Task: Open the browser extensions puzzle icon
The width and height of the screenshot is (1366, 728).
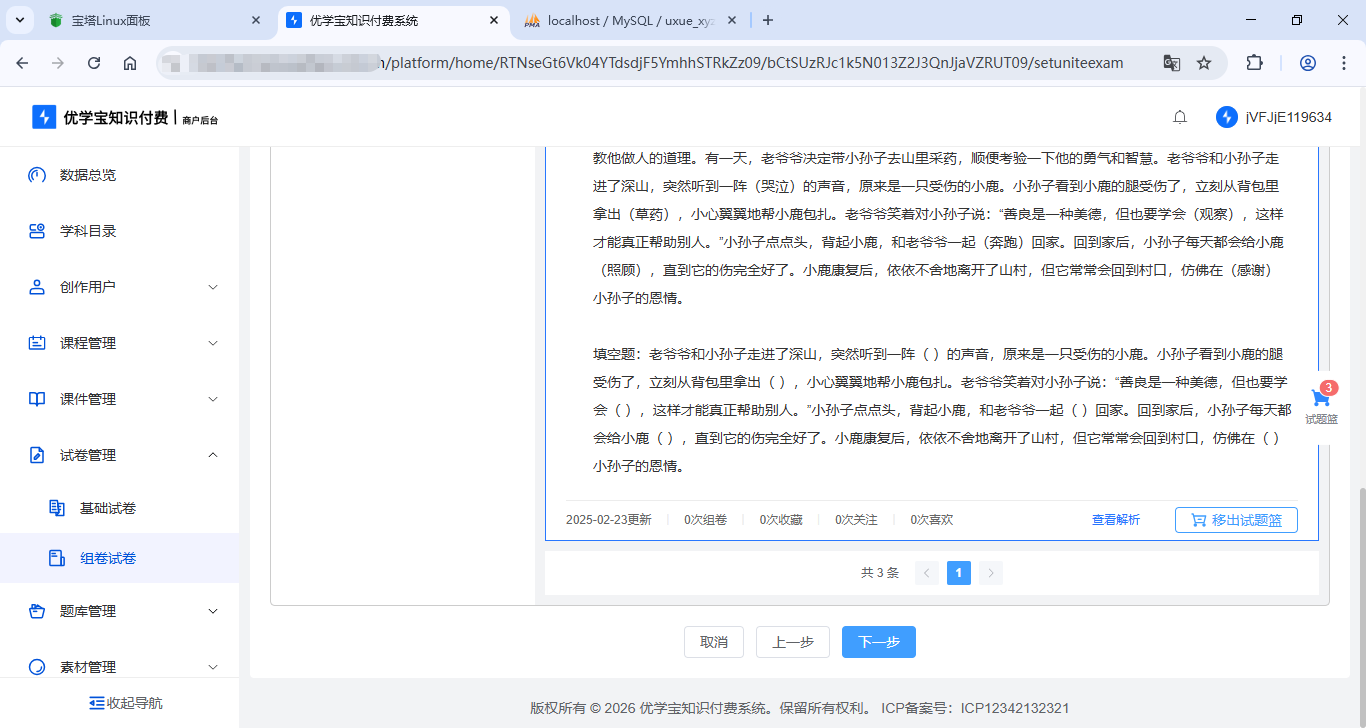Action: coord(1254,62)
